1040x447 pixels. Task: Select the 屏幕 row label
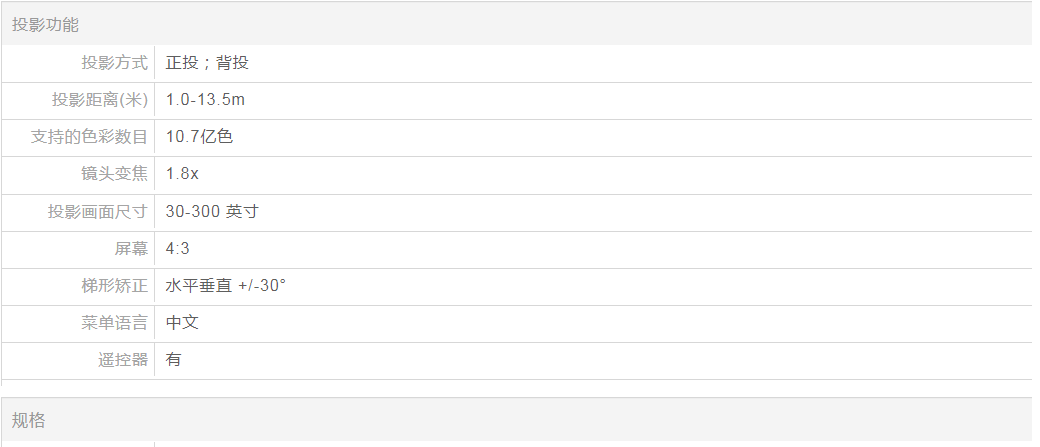tap(131, 249)
